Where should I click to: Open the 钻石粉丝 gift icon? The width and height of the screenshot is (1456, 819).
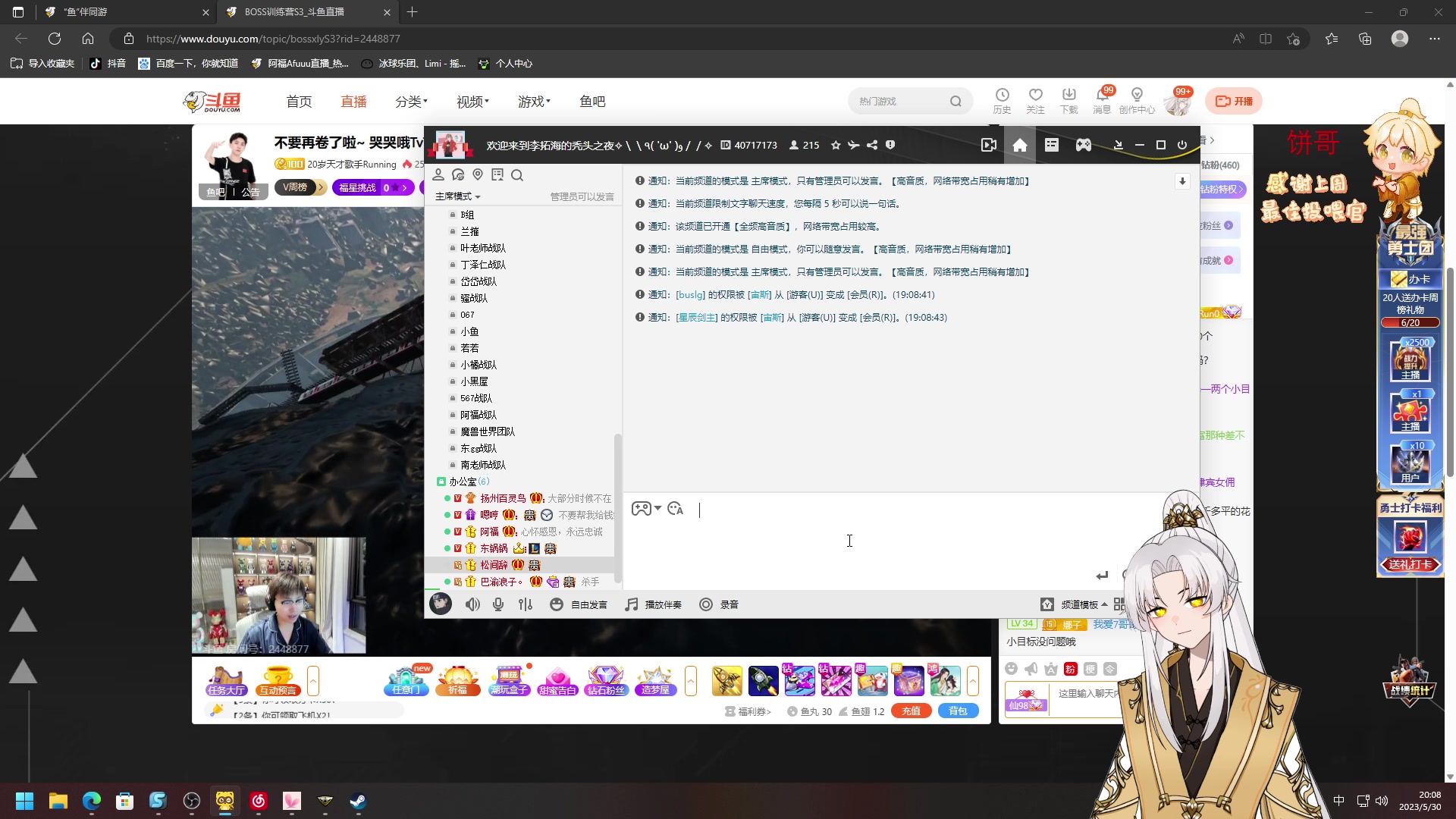click(x=605, y=680)
